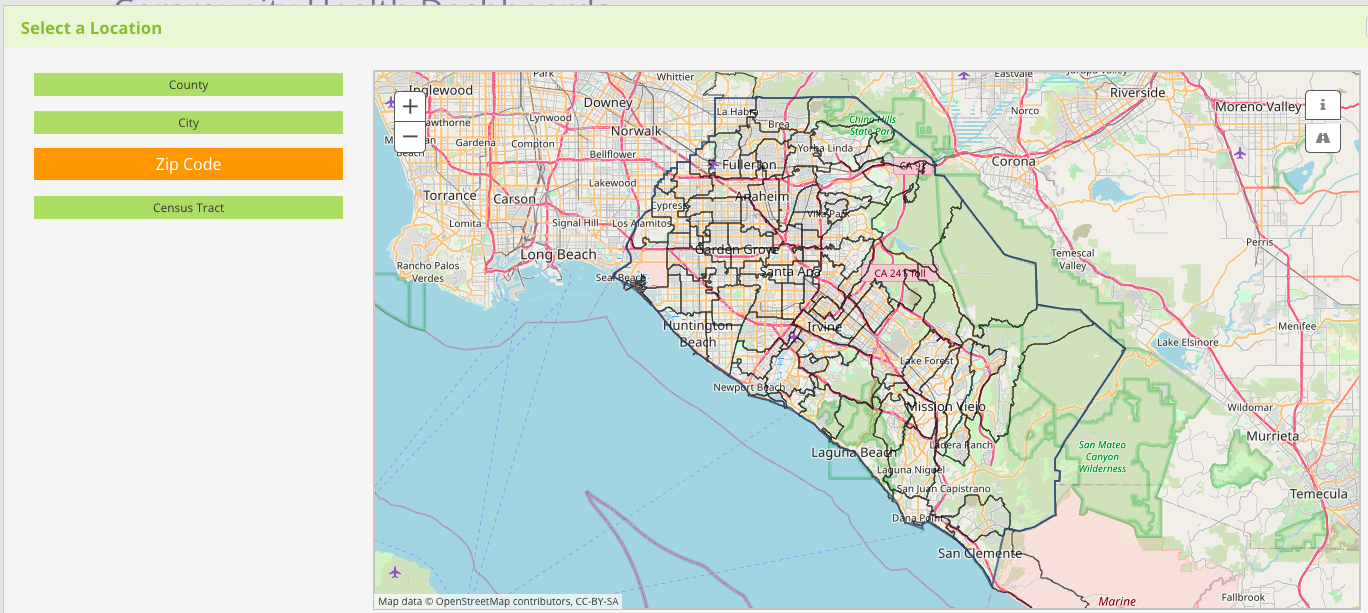Click the Laguna Niguel map label
The width and height of the screenshot is (1368, 613).
click(x=910, y=469)
